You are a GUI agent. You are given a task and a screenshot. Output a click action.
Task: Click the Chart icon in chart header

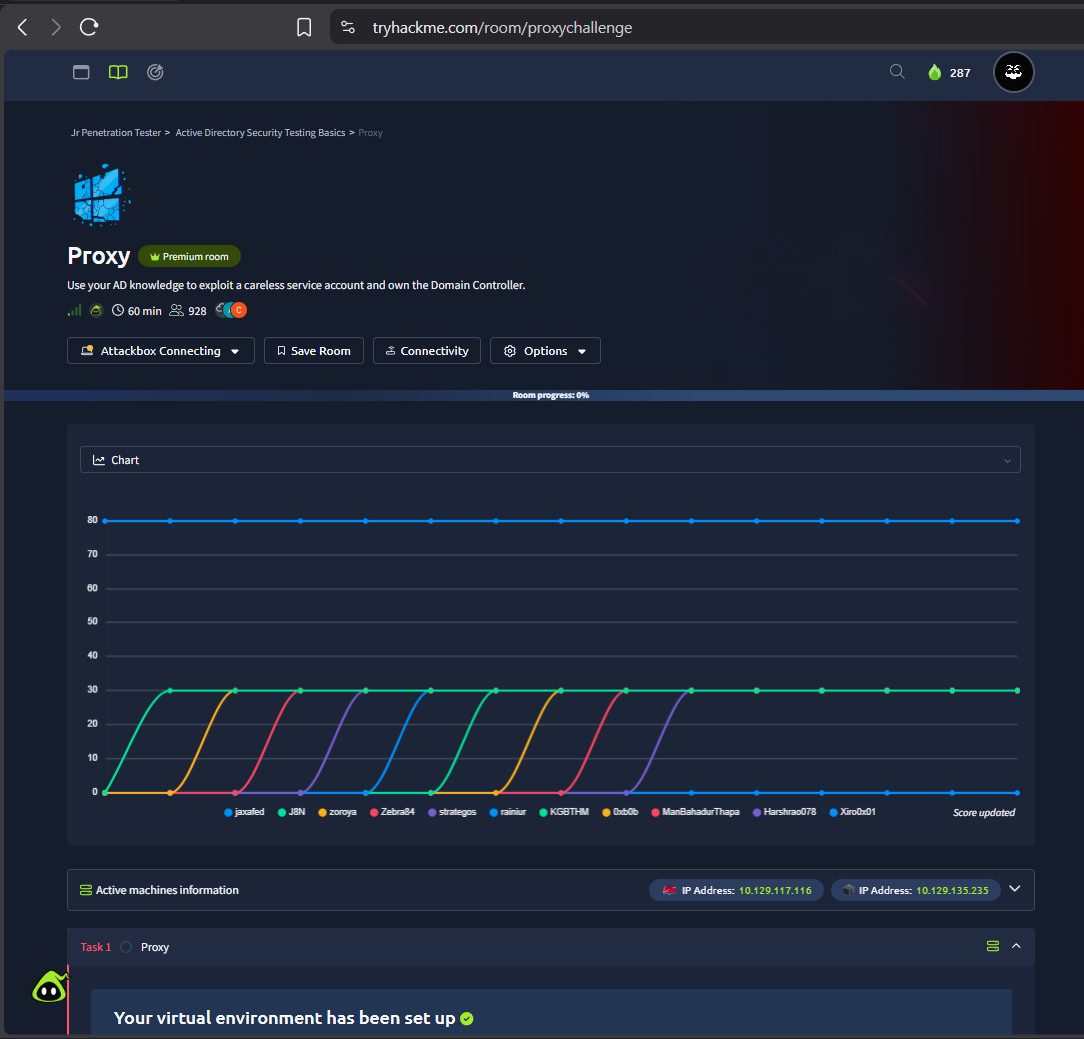[x=99, y=460]
